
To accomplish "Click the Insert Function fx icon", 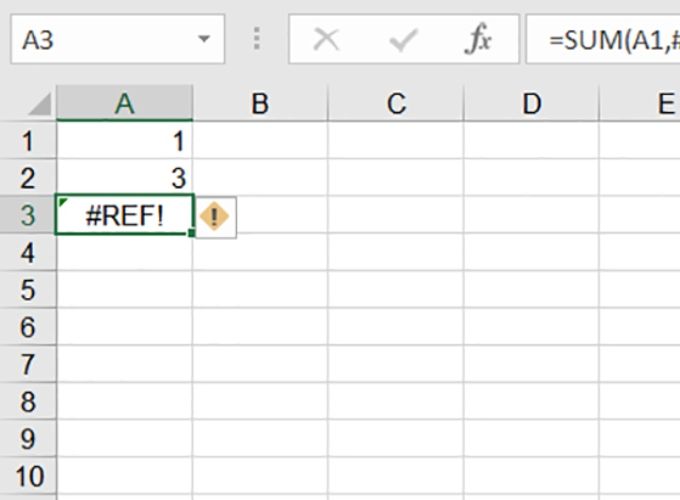I will point(478,39).
